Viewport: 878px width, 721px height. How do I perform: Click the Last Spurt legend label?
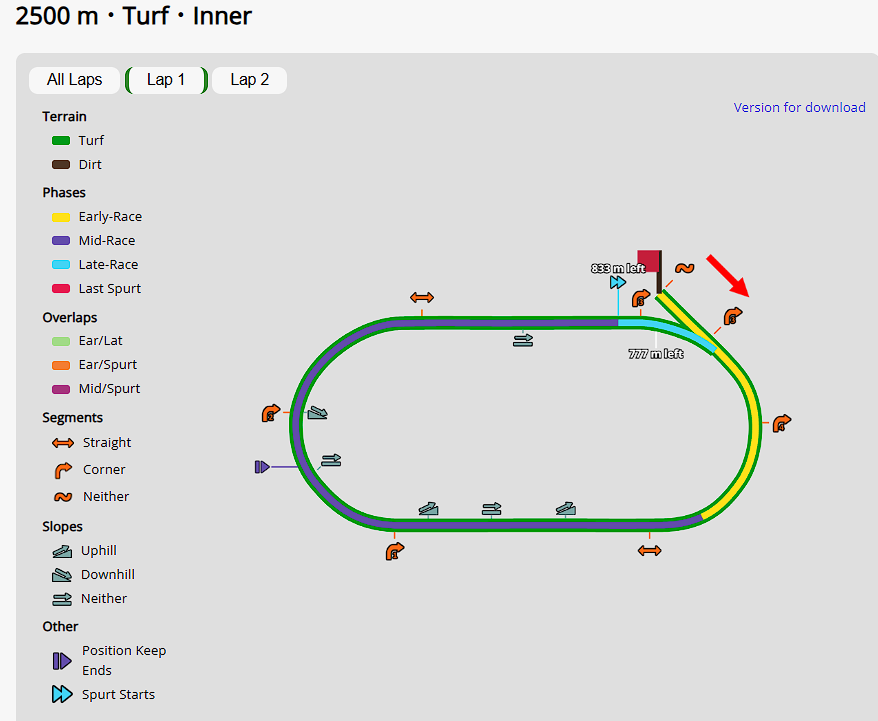coord(110,289)
